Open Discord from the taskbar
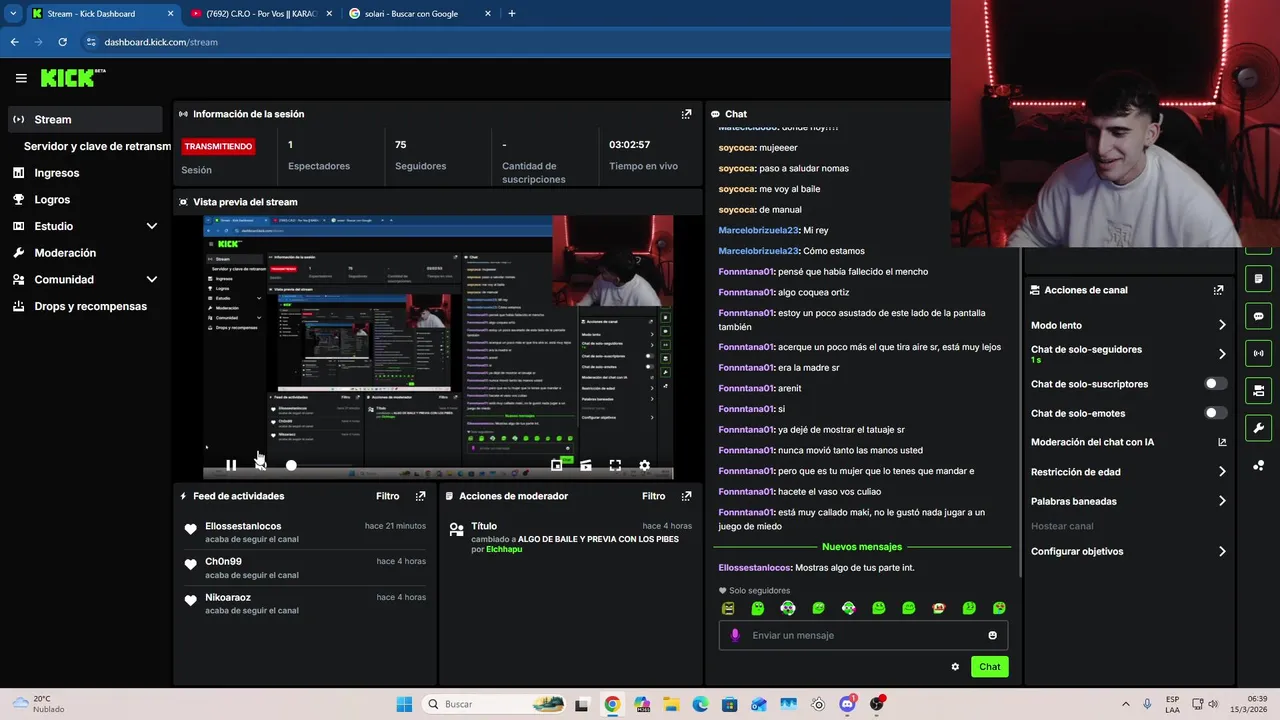The width and height of the screenshot is (1280, 720). coord(848,704)
